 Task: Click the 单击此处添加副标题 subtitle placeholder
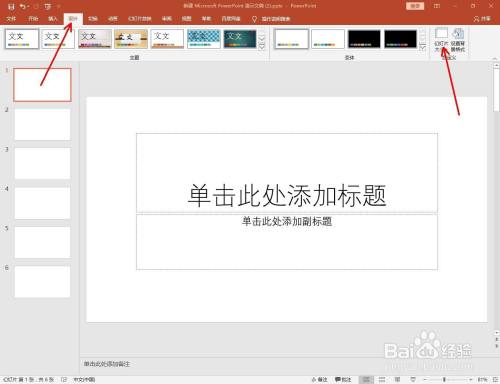click(287, 242)
